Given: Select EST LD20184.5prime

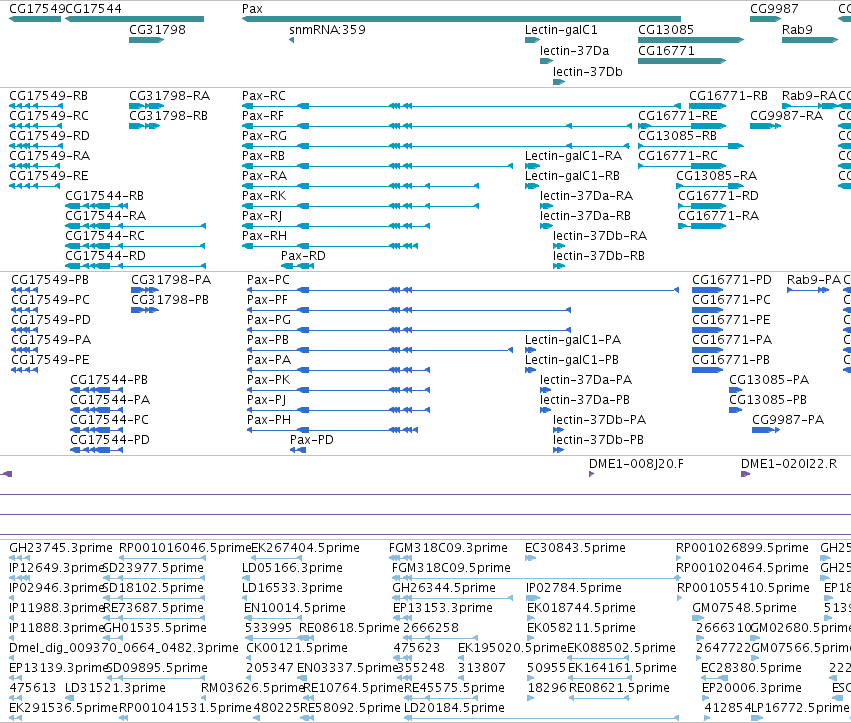Looking at the screenshot, I should pos(454,708).
